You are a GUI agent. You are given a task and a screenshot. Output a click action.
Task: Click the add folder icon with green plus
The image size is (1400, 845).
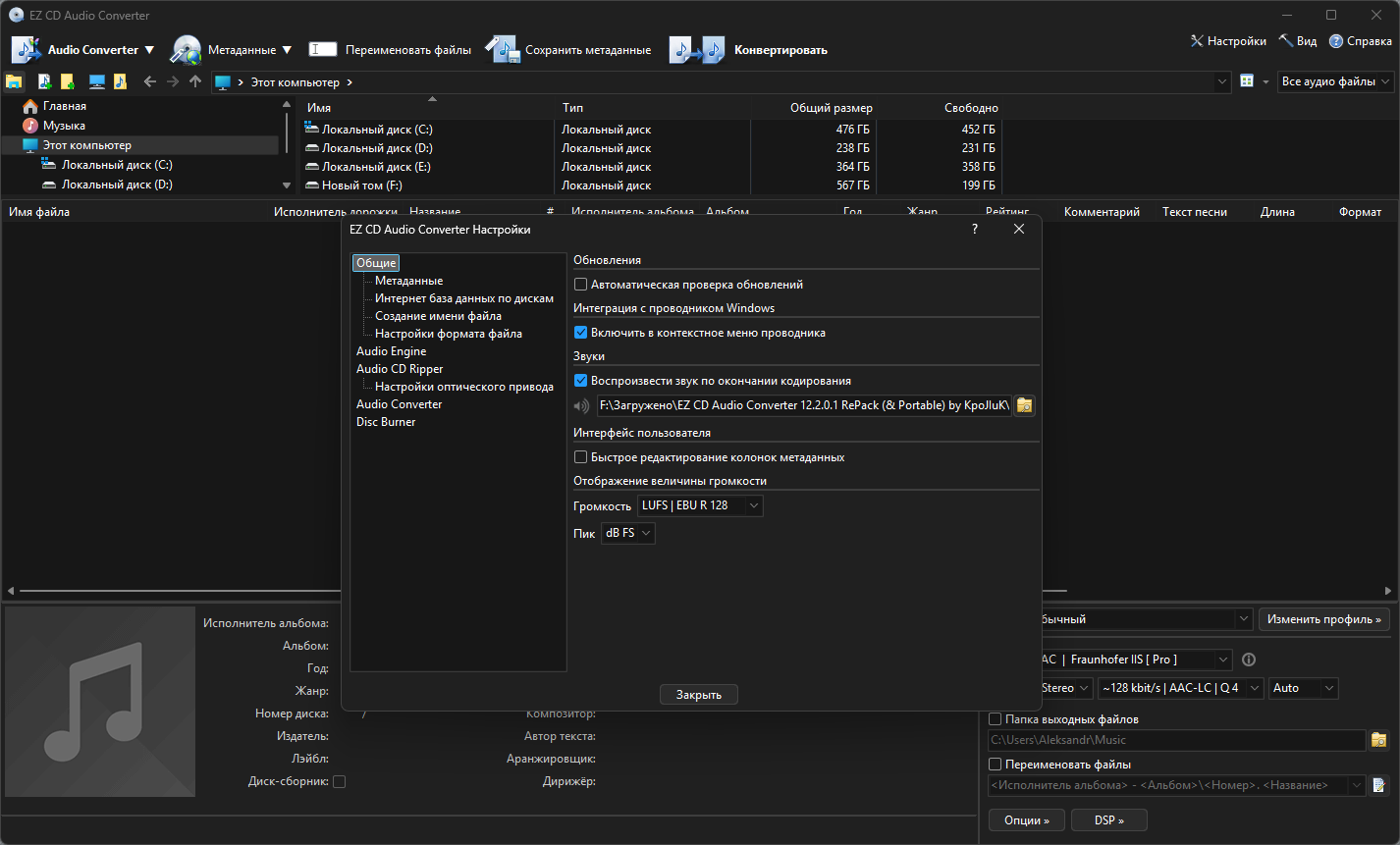coord(67,81)
